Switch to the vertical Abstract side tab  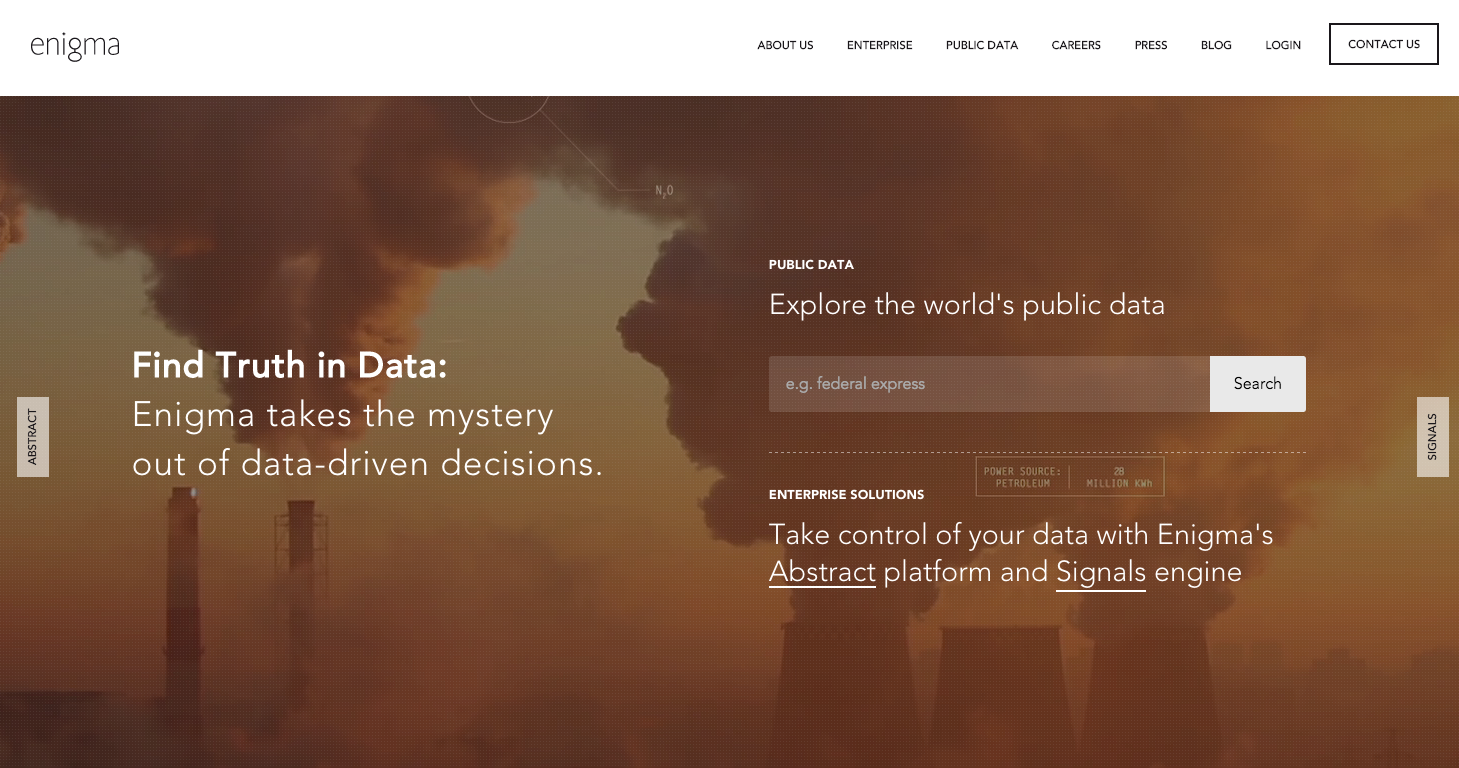pyautogui.click(x=33, y=437)
